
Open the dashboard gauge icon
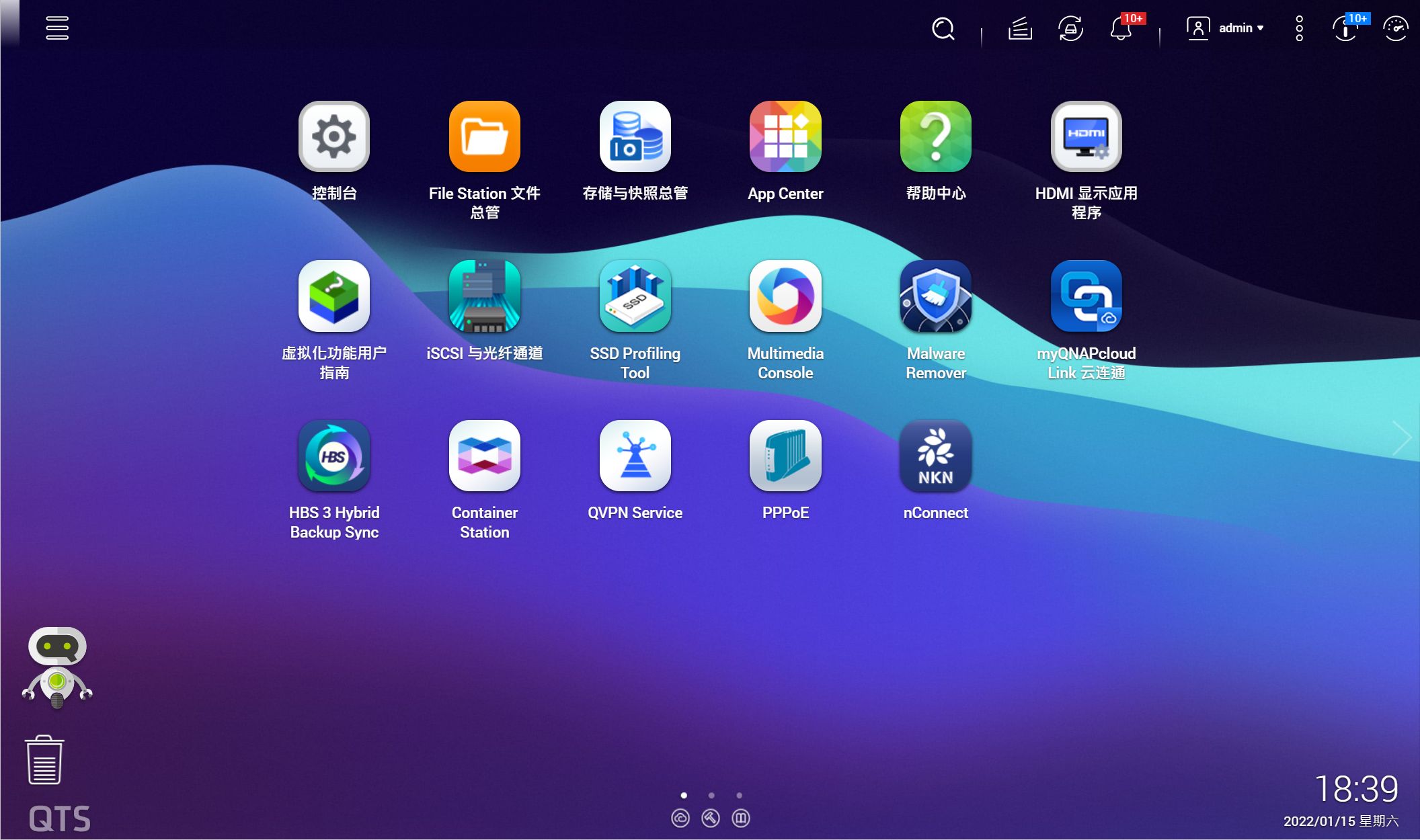pyautogui.click(x=1396, y=29)
